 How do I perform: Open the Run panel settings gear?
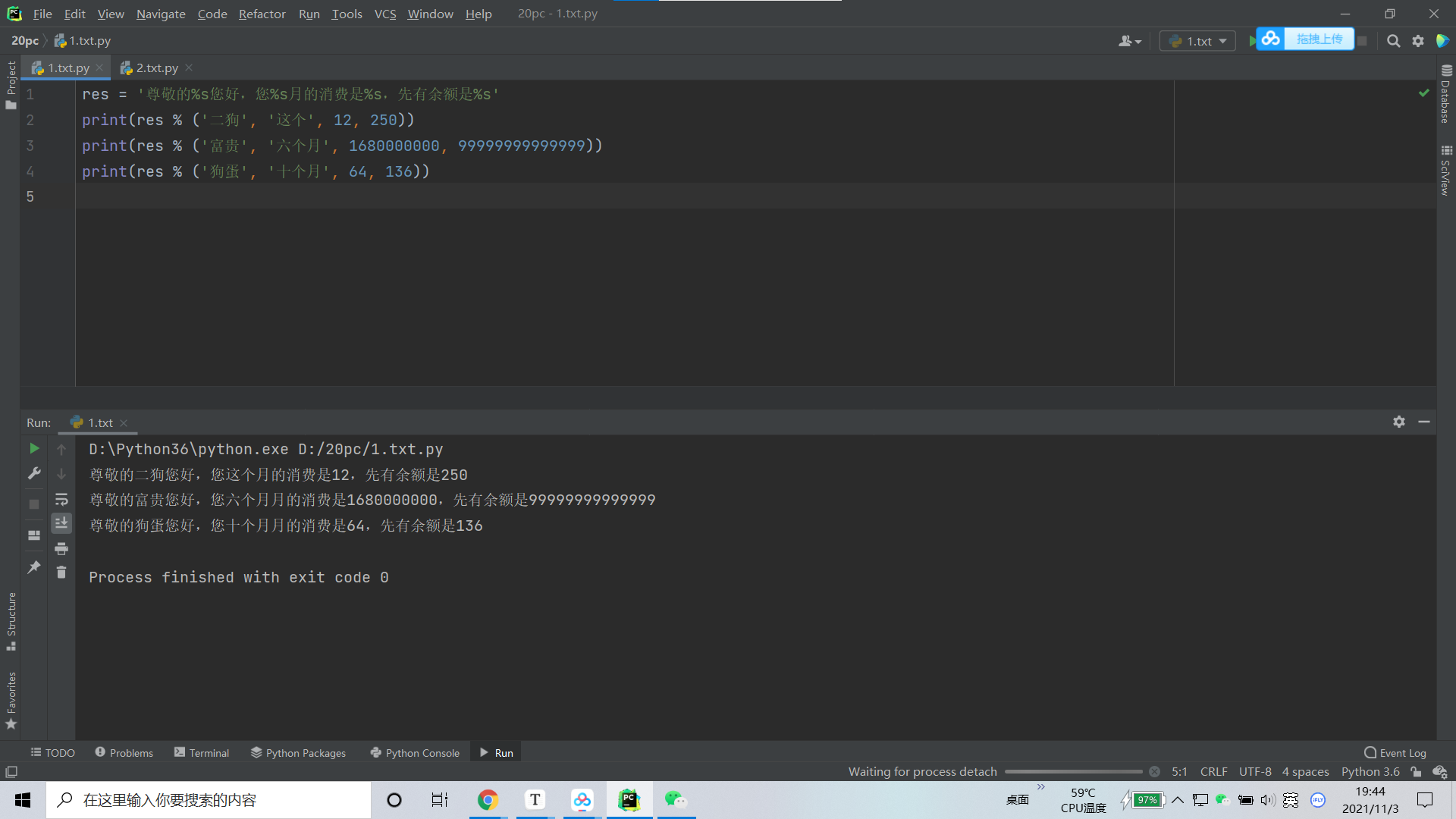(1399, 422)
